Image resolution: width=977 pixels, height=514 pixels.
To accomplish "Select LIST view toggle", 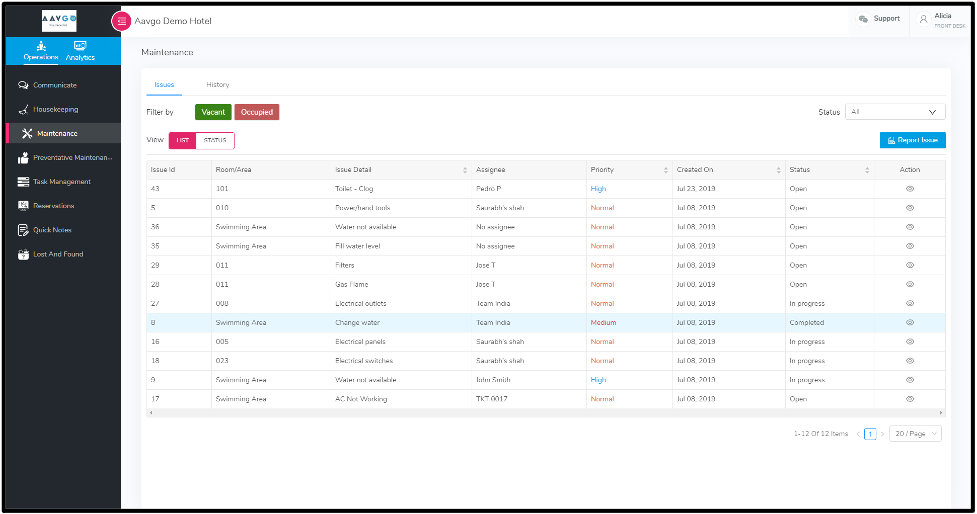I will (183, 140).
